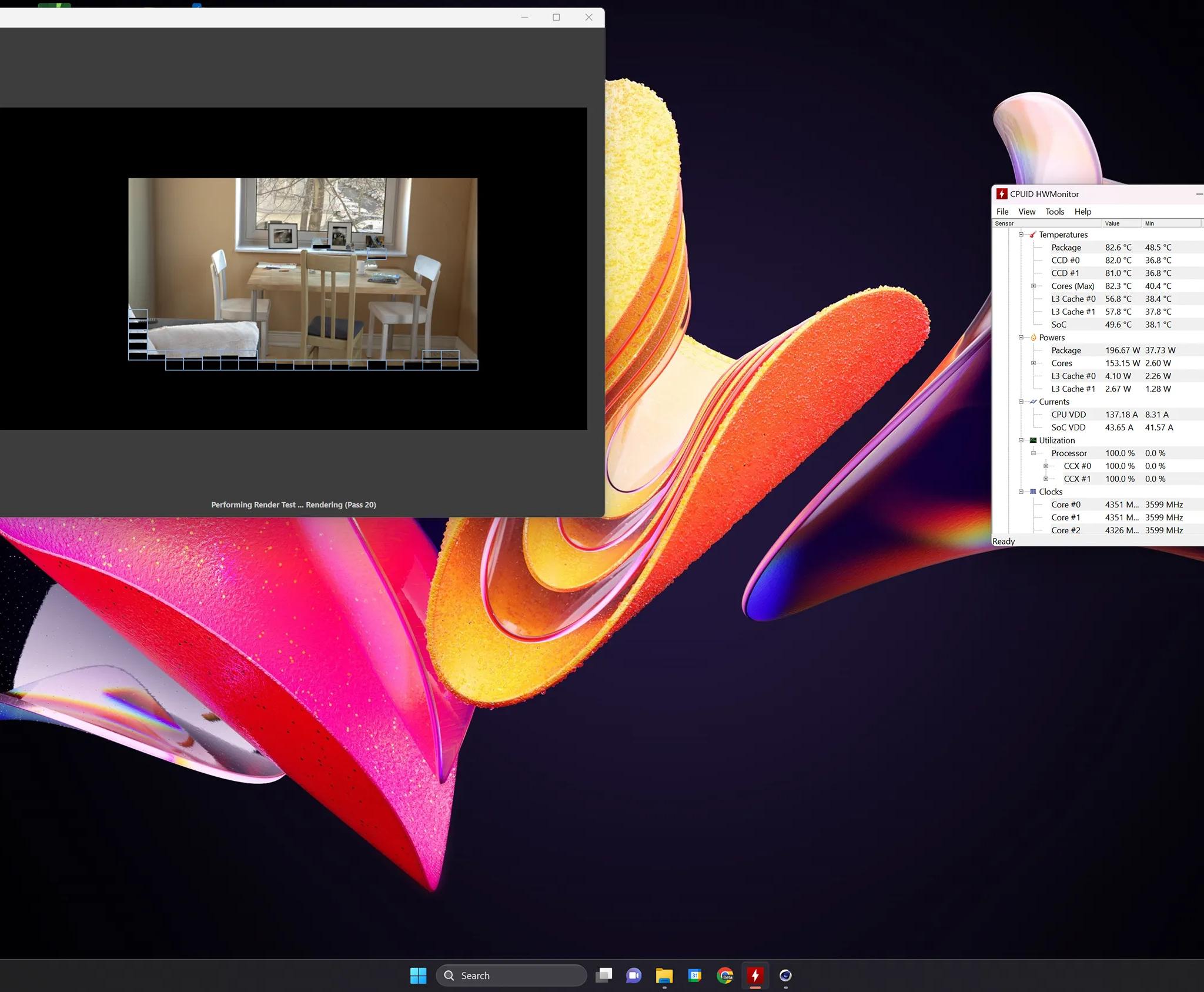Click the Sensor column header
Image resolution: width=1204 pixels, height=992 pixels.
click(x=1047, y=223)
